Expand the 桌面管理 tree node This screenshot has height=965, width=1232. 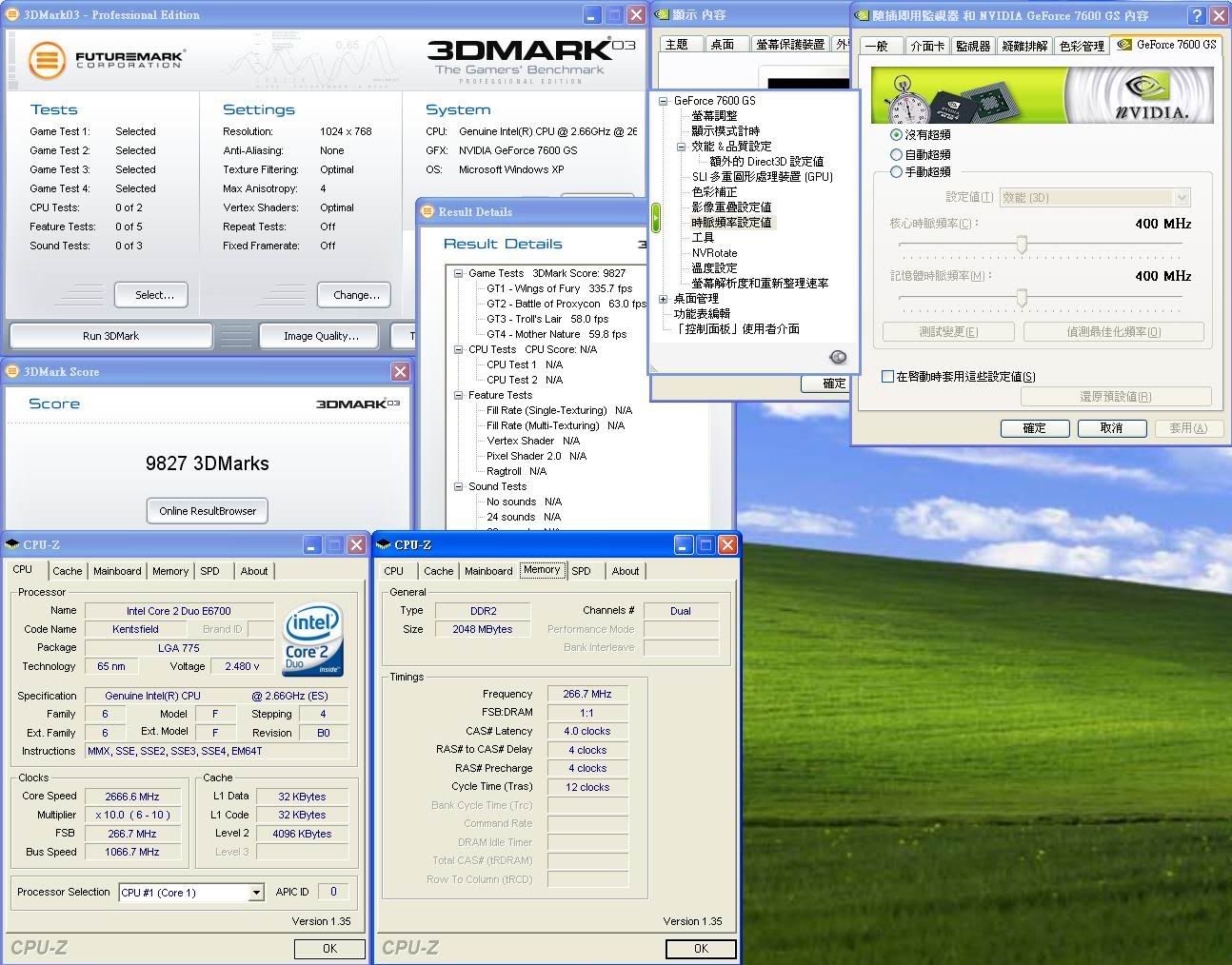(x=663, y=299)
